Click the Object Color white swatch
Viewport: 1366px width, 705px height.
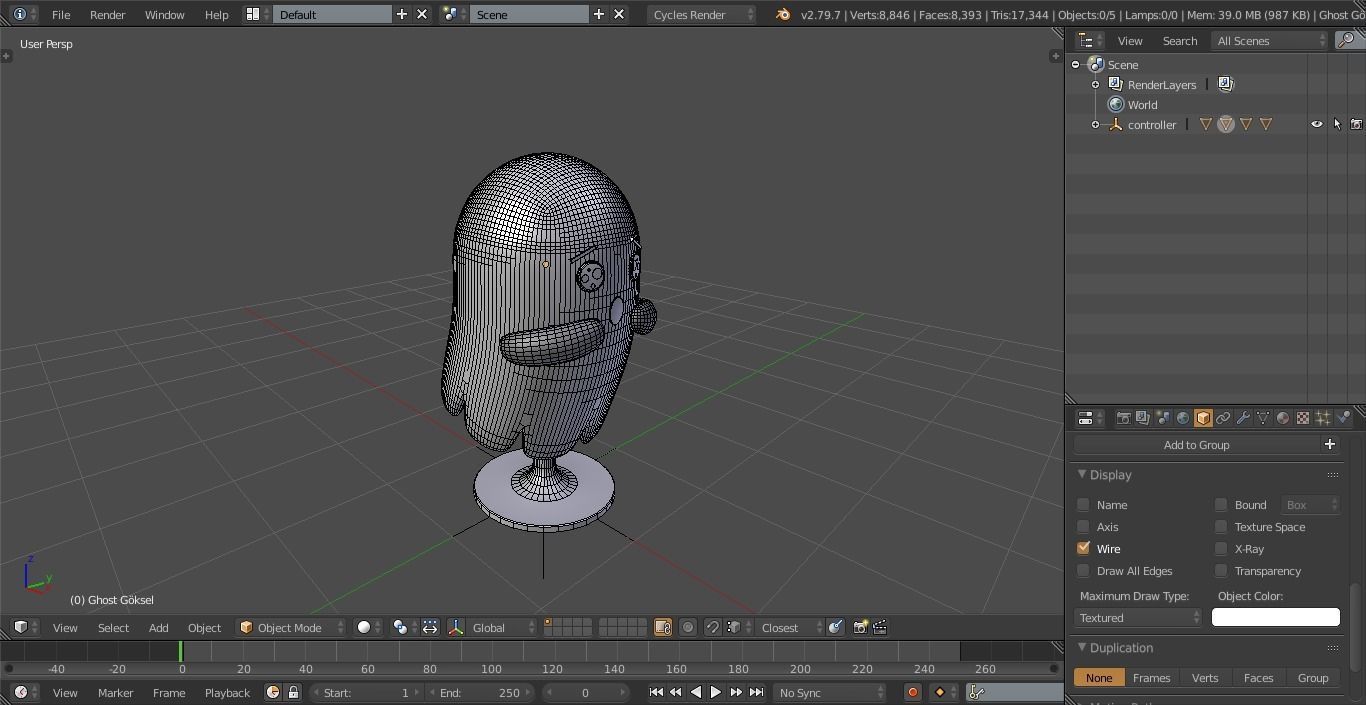1275,618
